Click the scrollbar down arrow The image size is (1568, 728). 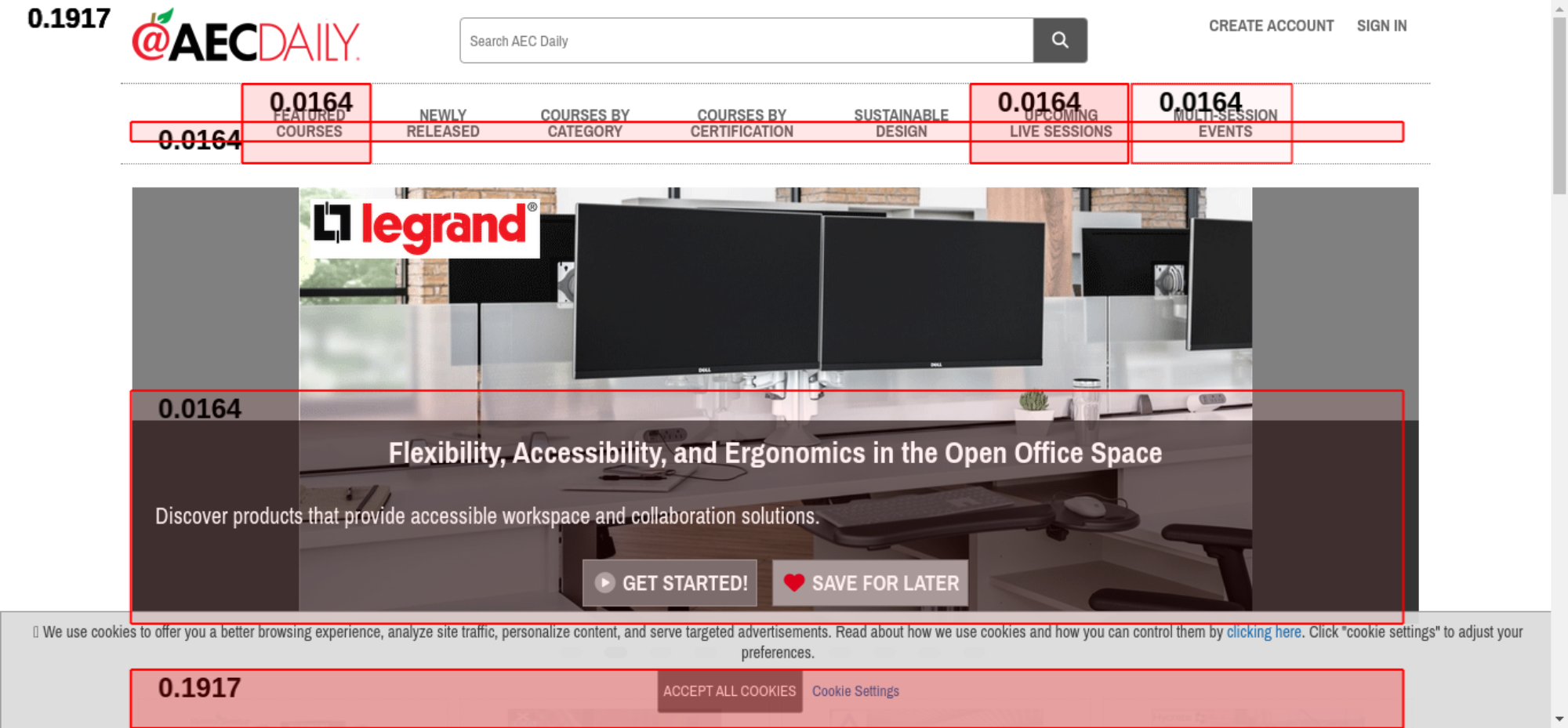click(x=1559, y=719)
